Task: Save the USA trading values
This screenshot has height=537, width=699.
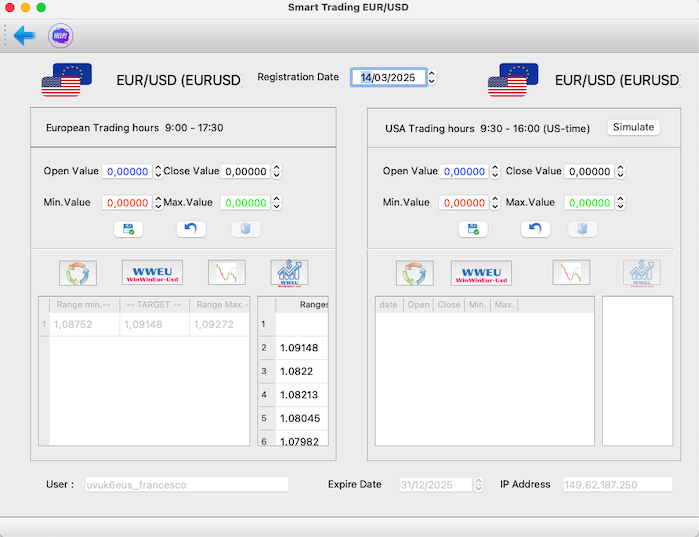Action: tap(473, 229)
